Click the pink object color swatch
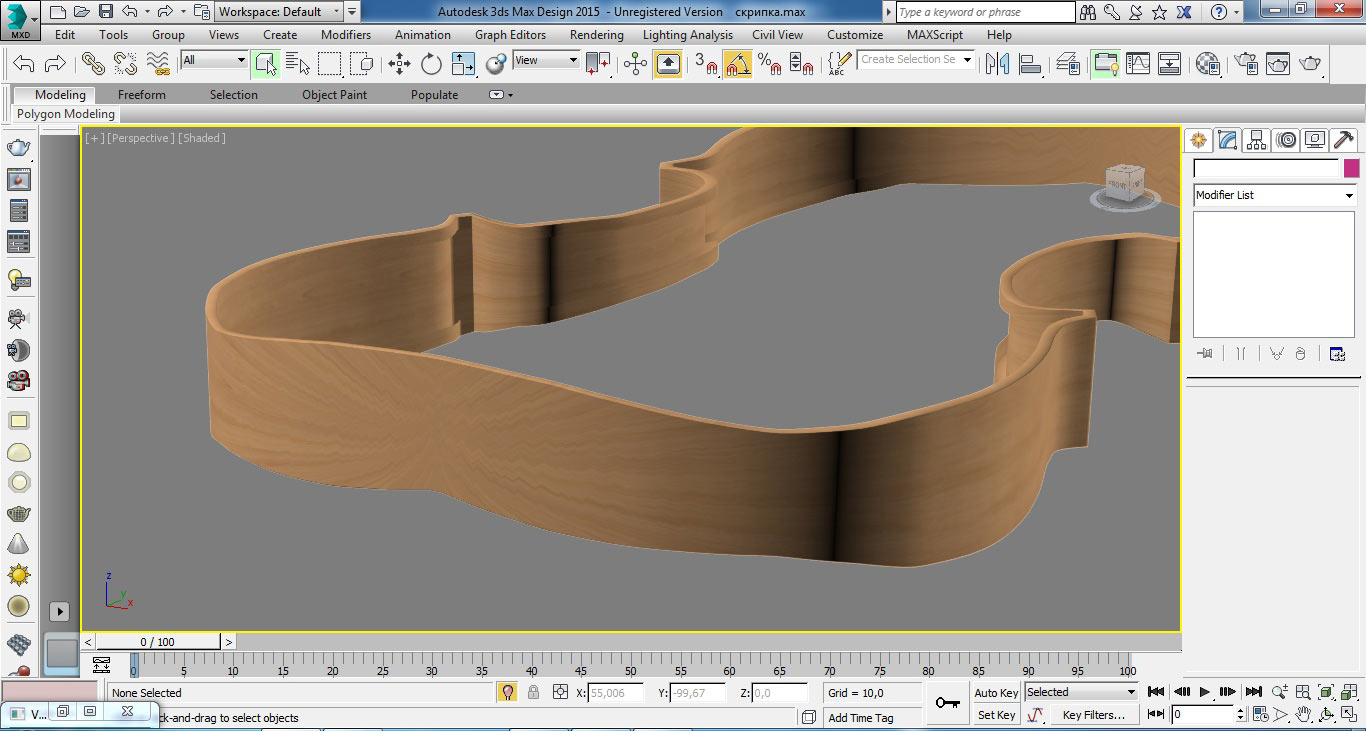 click(1351, 168)
